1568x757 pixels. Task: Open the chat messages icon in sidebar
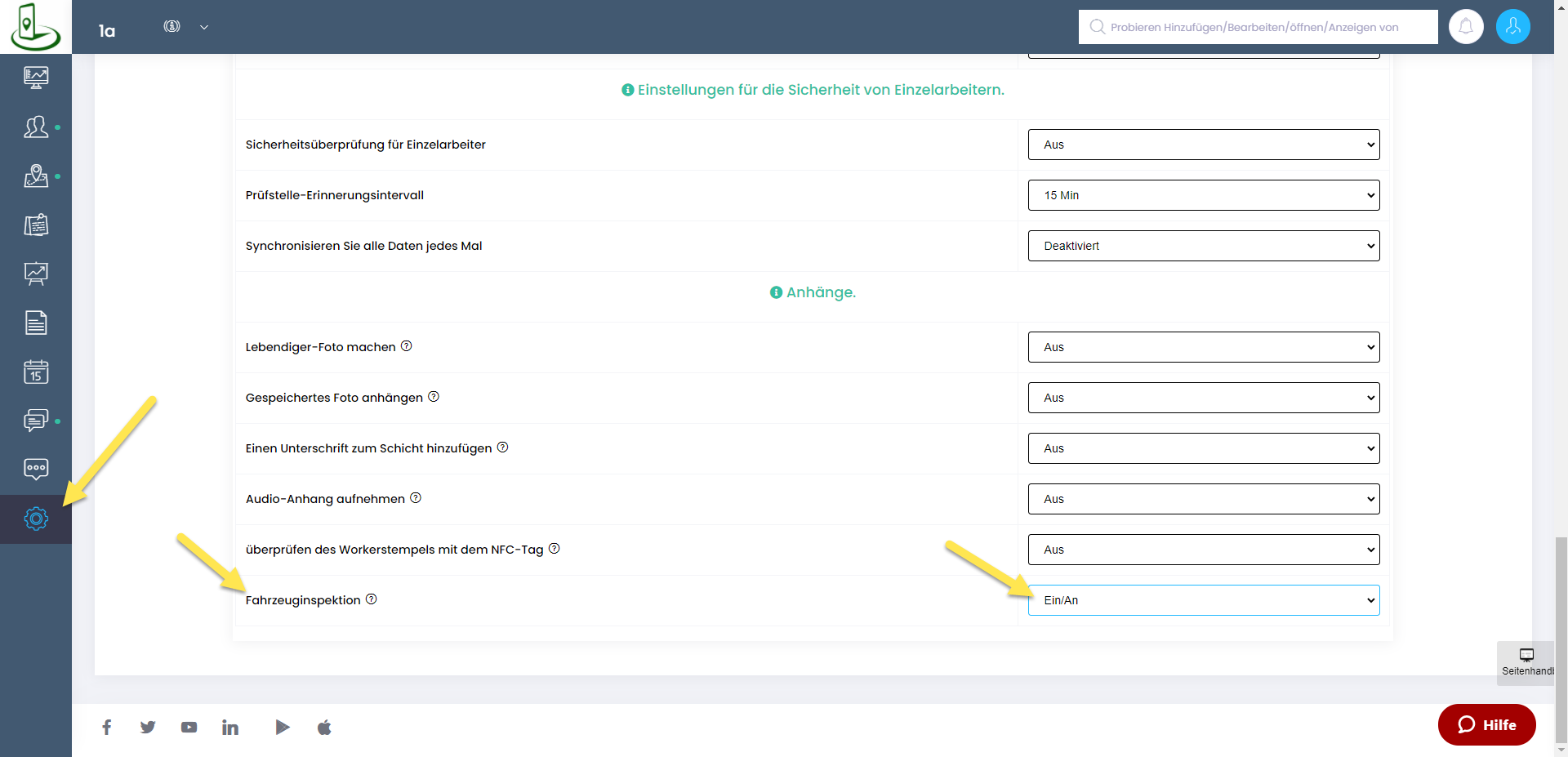[36, 421]
